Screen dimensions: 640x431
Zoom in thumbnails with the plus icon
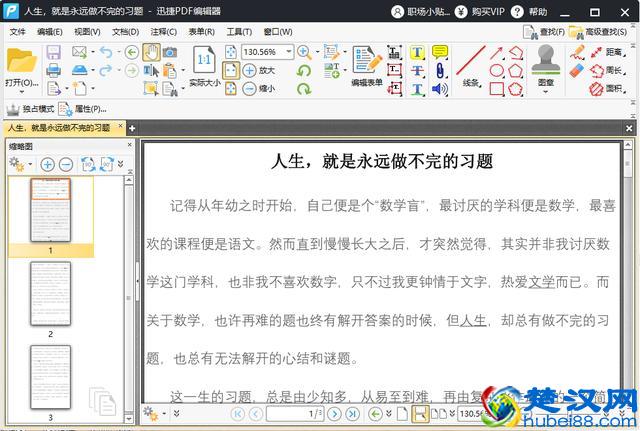(47, 164)
